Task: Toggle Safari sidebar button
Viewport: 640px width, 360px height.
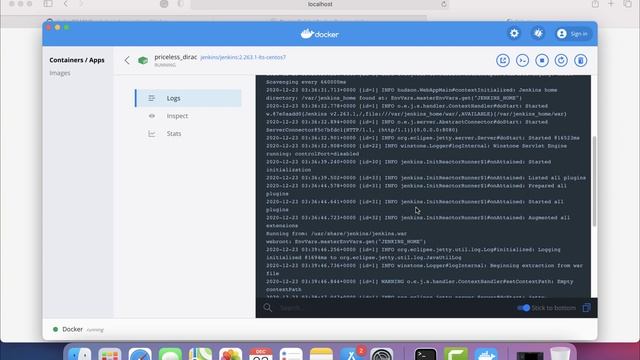Action: click(x=48, y=4)
